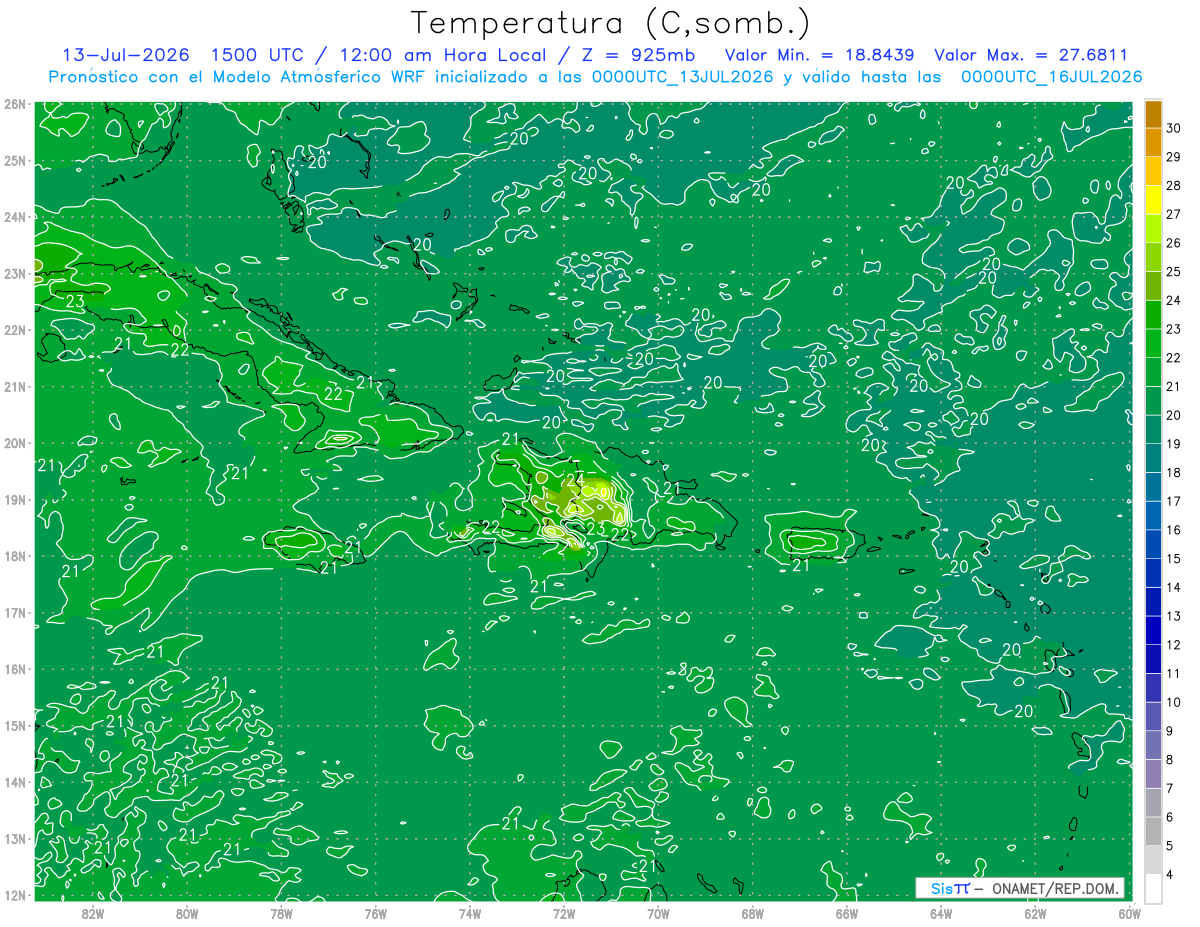Screen dimensions: 1200x927
Task: Click the longitude label '82W'
Action: (x=92, y=913)
